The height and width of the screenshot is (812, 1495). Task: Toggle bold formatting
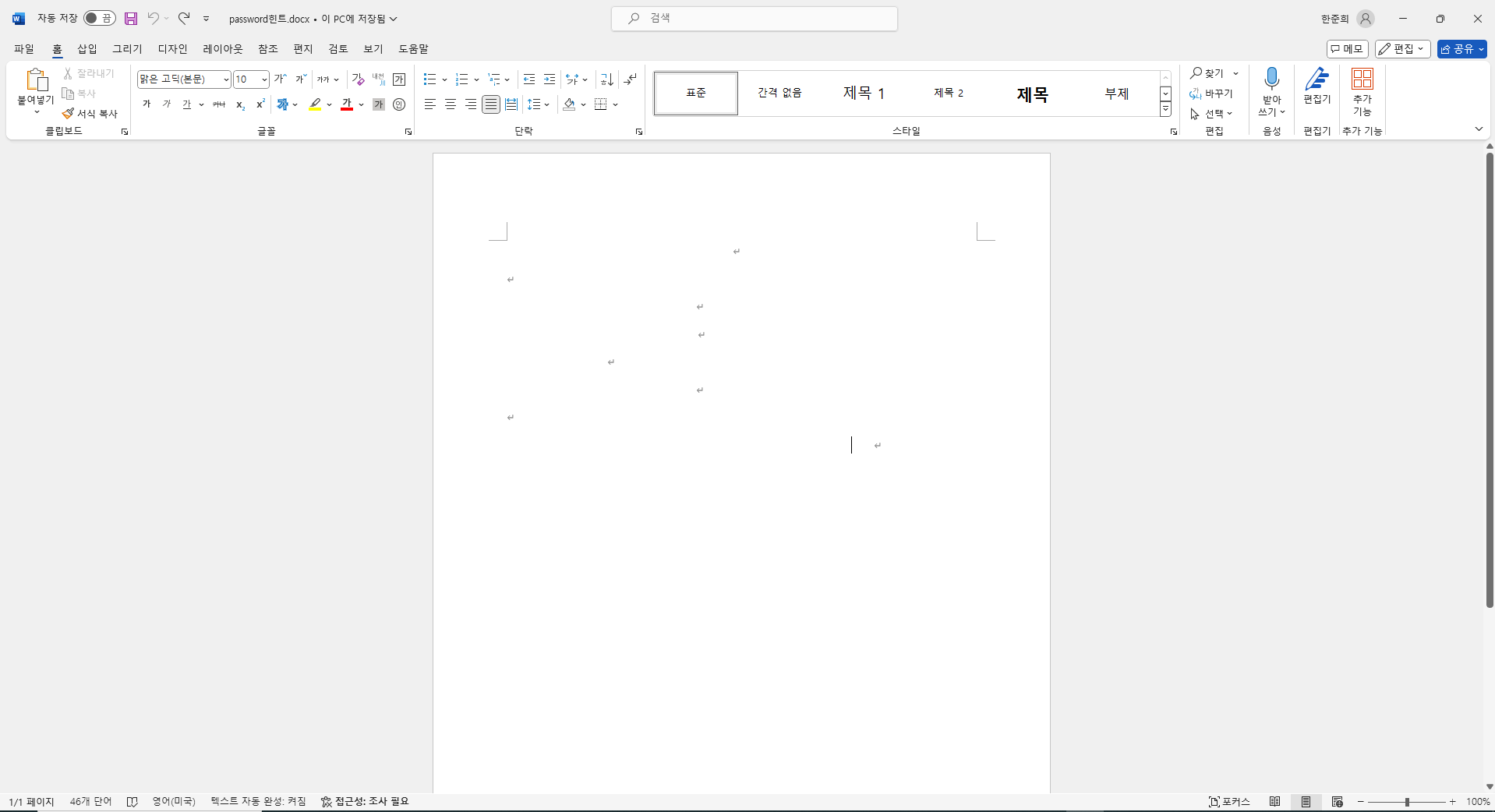[147, 104]
